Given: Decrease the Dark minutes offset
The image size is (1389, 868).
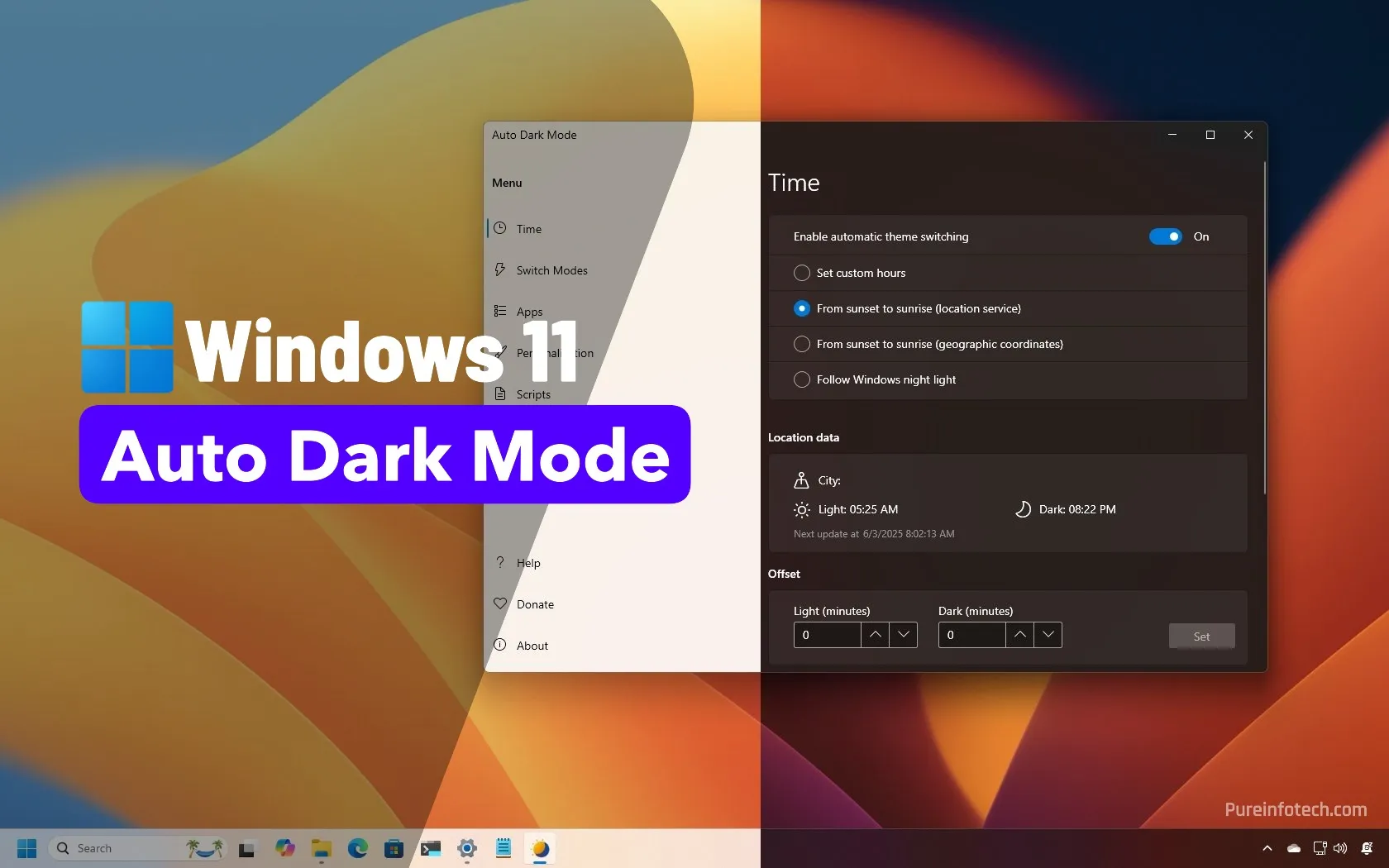Looking at the screenshot, I should click(1048, 635).
